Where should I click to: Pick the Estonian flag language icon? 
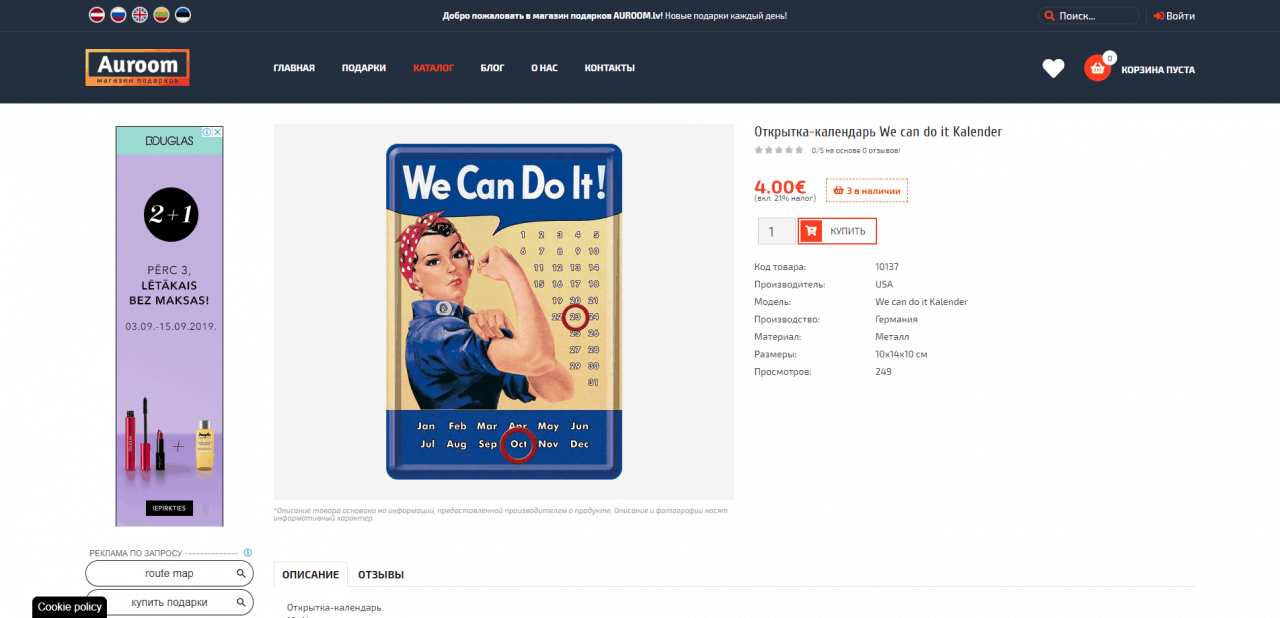(x=183, y=15)
